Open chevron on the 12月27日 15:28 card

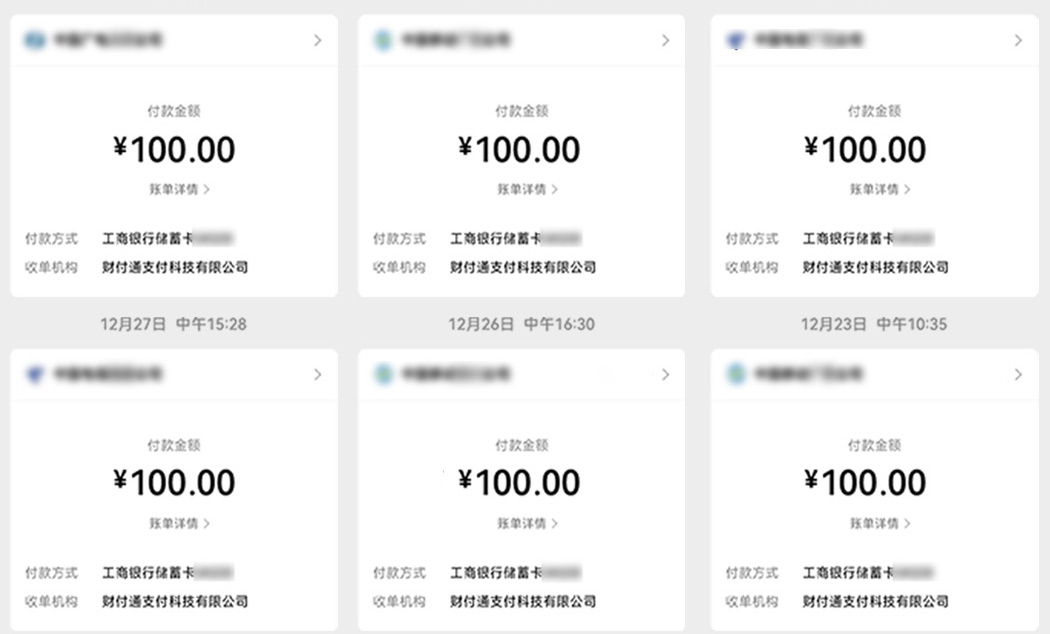pyautogui.click(x=318, y=375)
